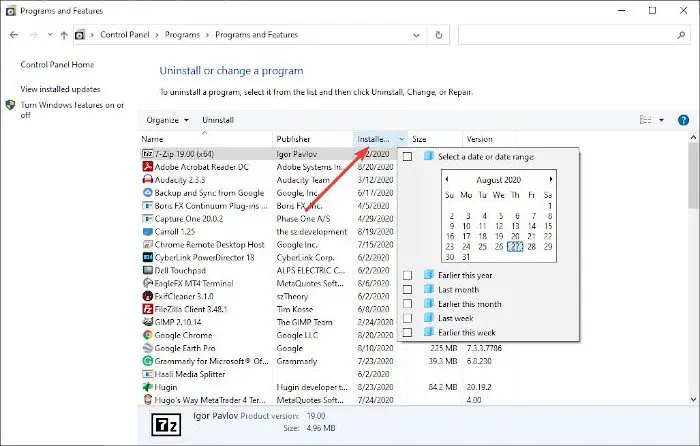The height and width of the screenshot is (446, 700).
Task: Click the scrollbar up arrow
Action: click(693, 138)
